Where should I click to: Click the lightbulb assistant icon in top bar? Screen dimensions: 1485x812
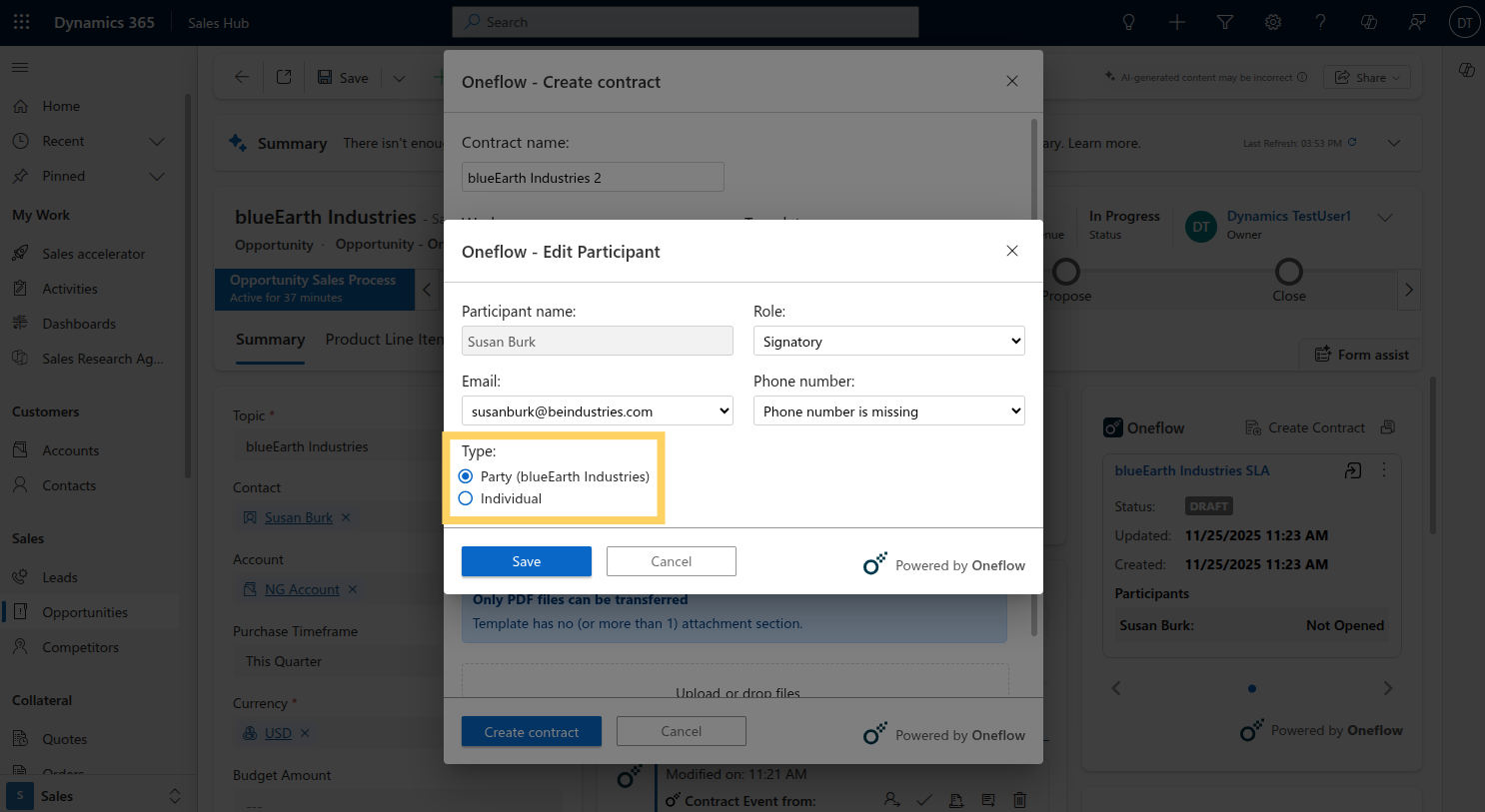[x=1129, y=22]
